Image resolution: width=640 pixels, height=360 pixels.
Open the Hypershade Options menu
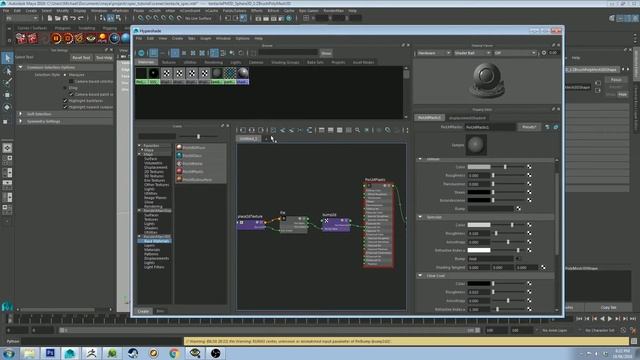pyautogui.click(x=242, y=38)
